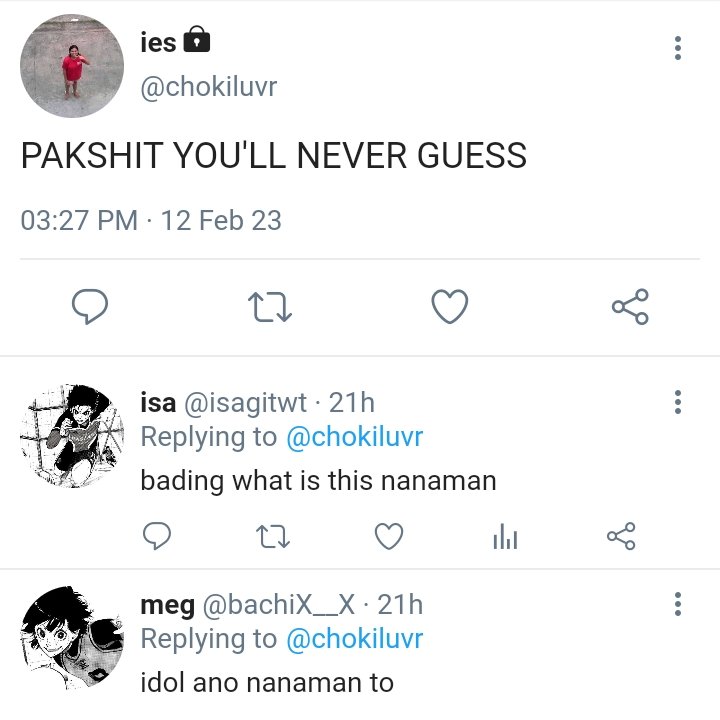Open isa's profile avatar
The image size is (720, 720).
[72, 436]
